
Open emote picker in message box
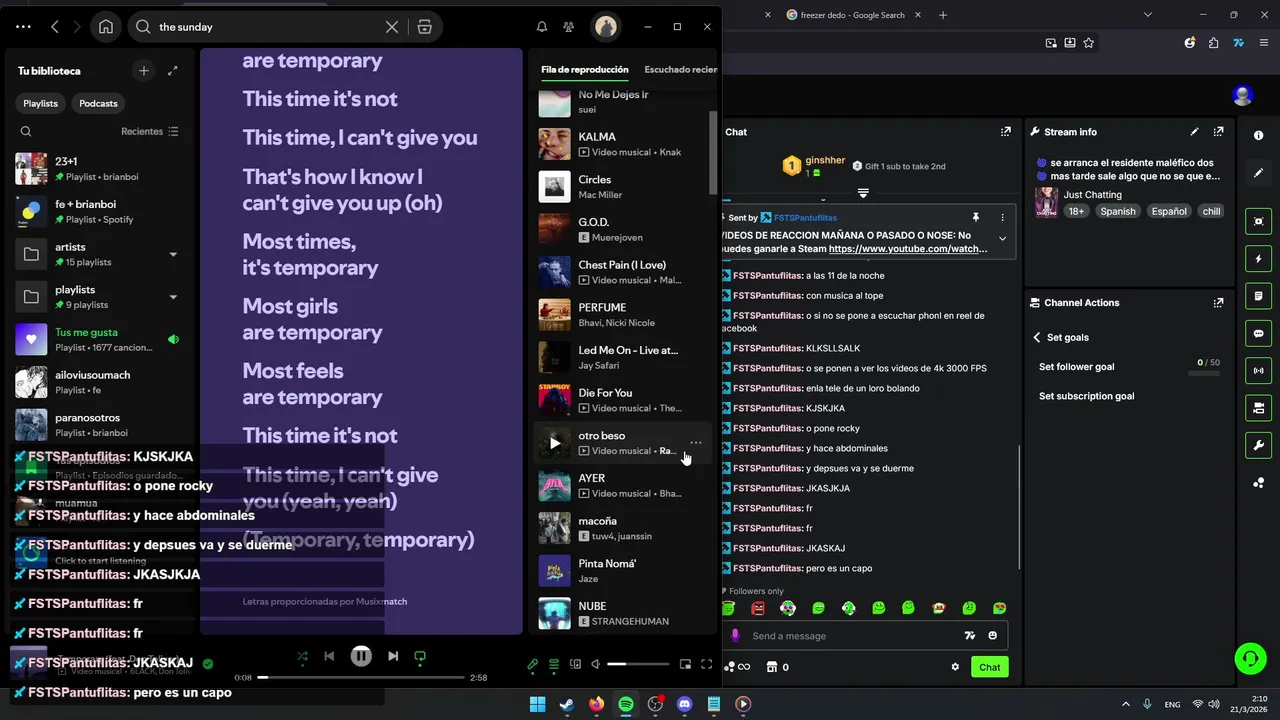992,635
